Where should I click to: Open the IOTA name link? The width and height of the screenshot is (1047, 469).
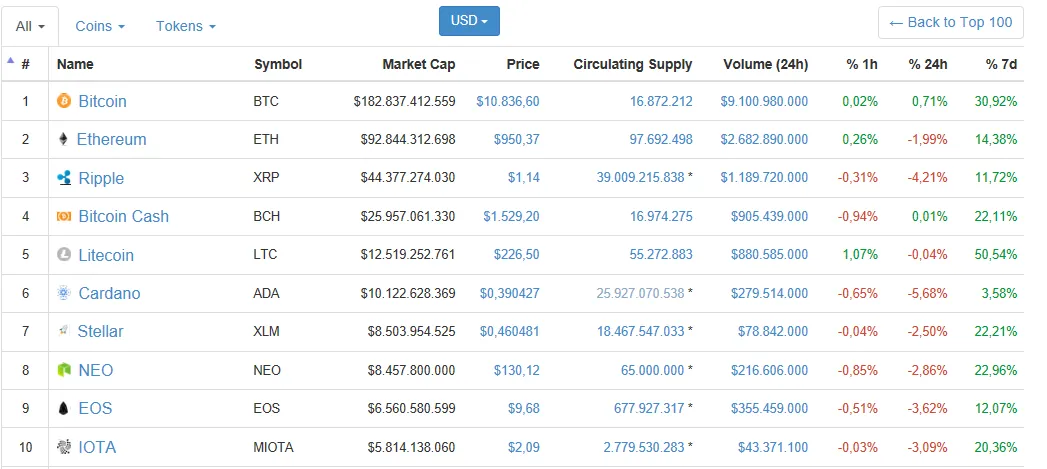tap(97, 446)
